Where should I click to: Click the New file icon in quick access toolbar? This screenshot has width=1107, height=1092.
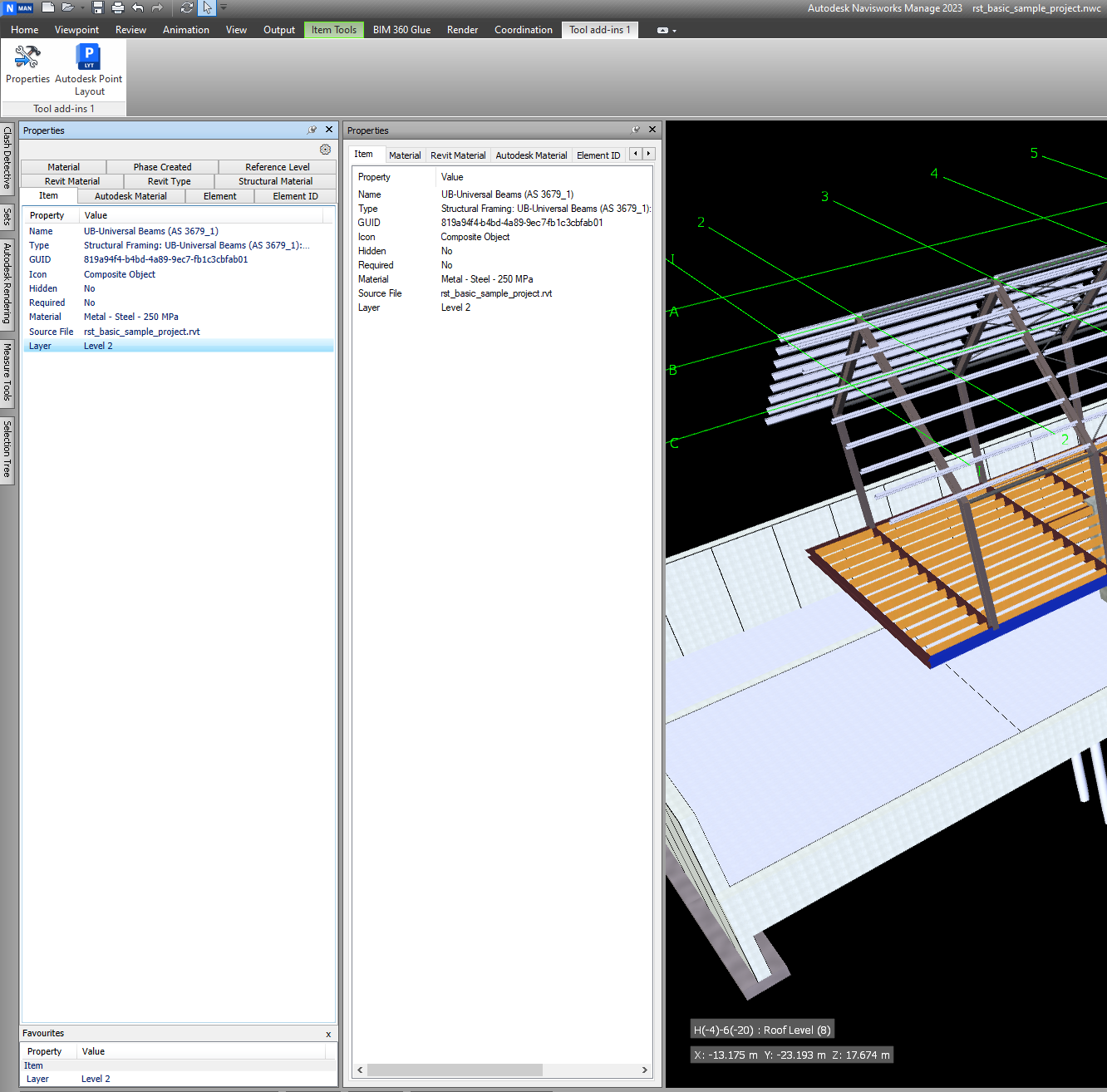pyautogui.click(x=48, y=7)
